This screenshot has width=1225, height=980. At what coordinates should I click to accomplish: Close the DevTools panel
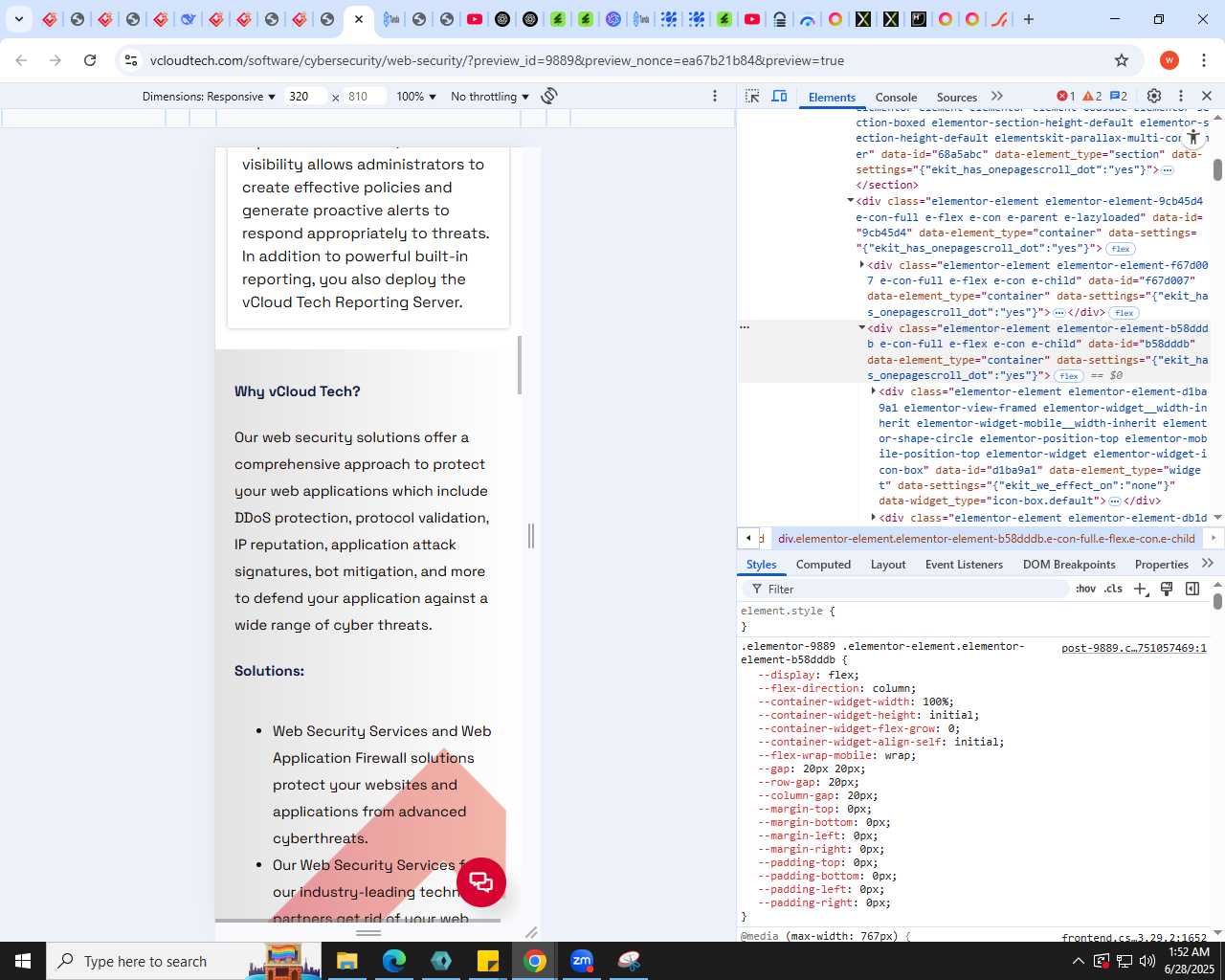pos(1207,96)
